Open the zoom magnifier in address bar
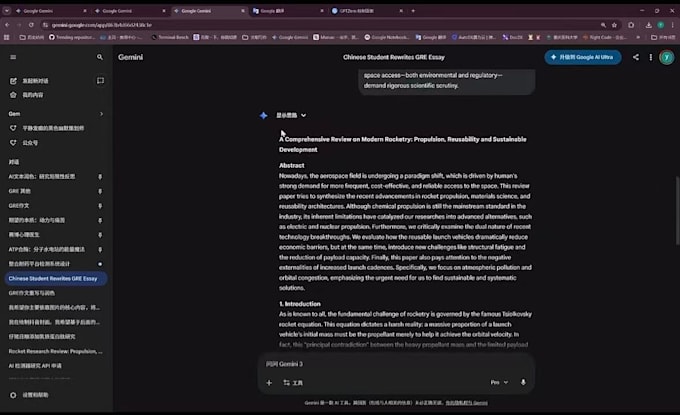Image resolution: width=680 pixels, height=415 pixels. (x=603, y=25)
